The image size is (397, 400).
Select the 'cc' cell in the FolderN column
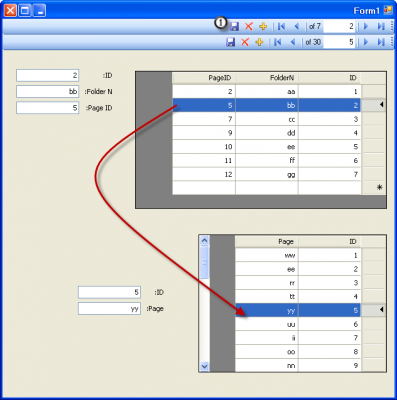pyautogui.click(x=267, y=119)
